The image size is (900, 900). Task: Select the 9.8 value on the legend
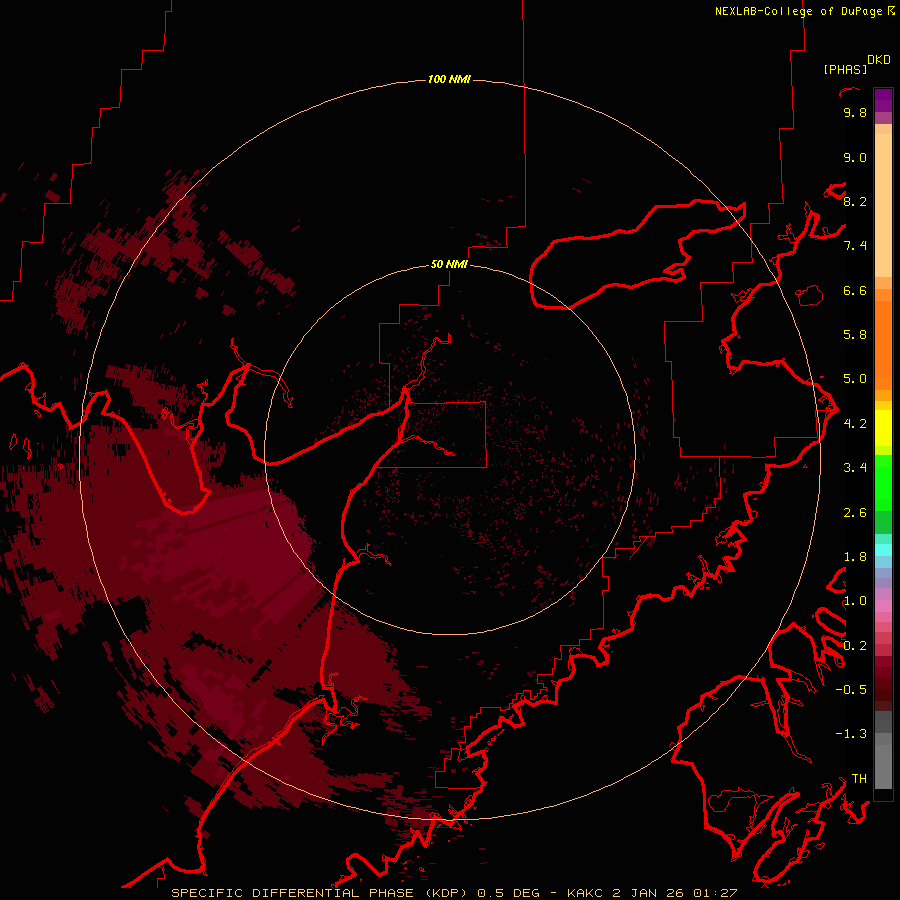855,112
